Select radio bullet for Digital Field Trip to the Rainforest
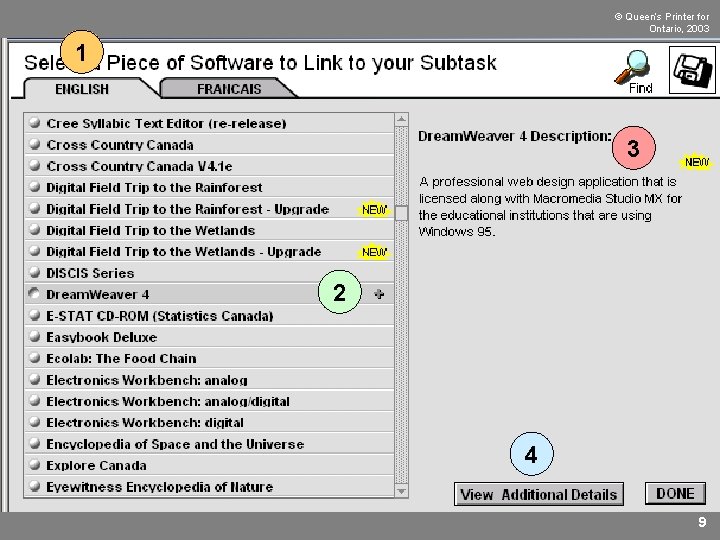This screenshot has height=540, width=720. tap(34, 187)
